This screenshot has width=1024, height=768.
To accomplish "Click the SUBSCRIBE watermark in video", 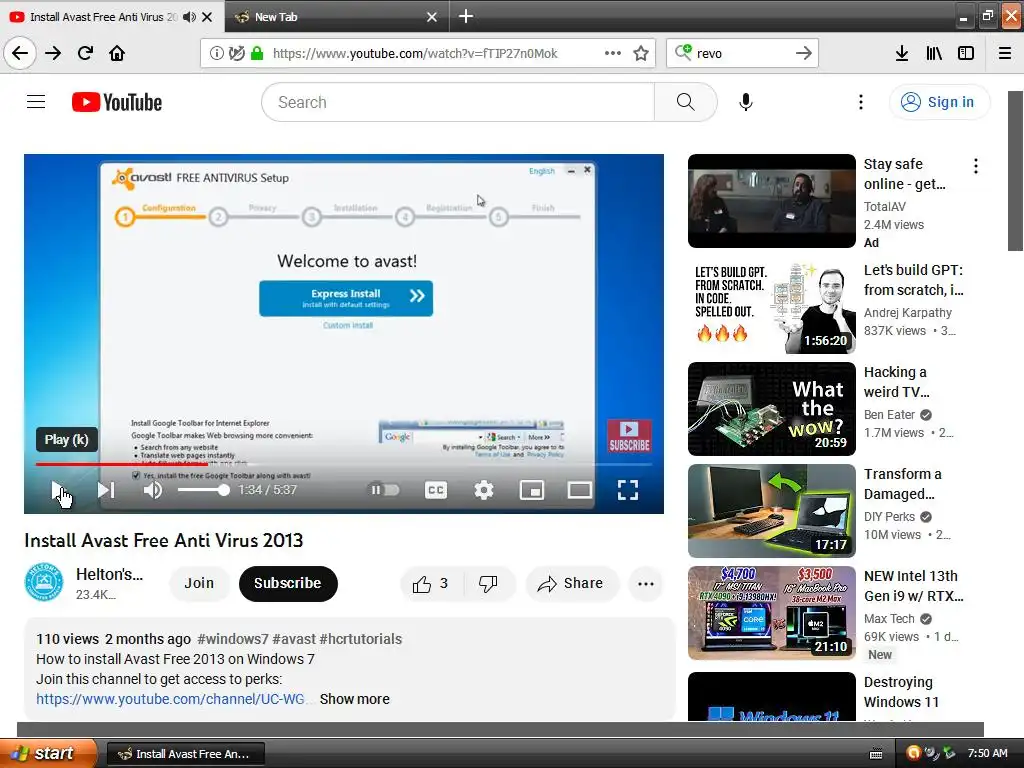I will pos(629,436).
